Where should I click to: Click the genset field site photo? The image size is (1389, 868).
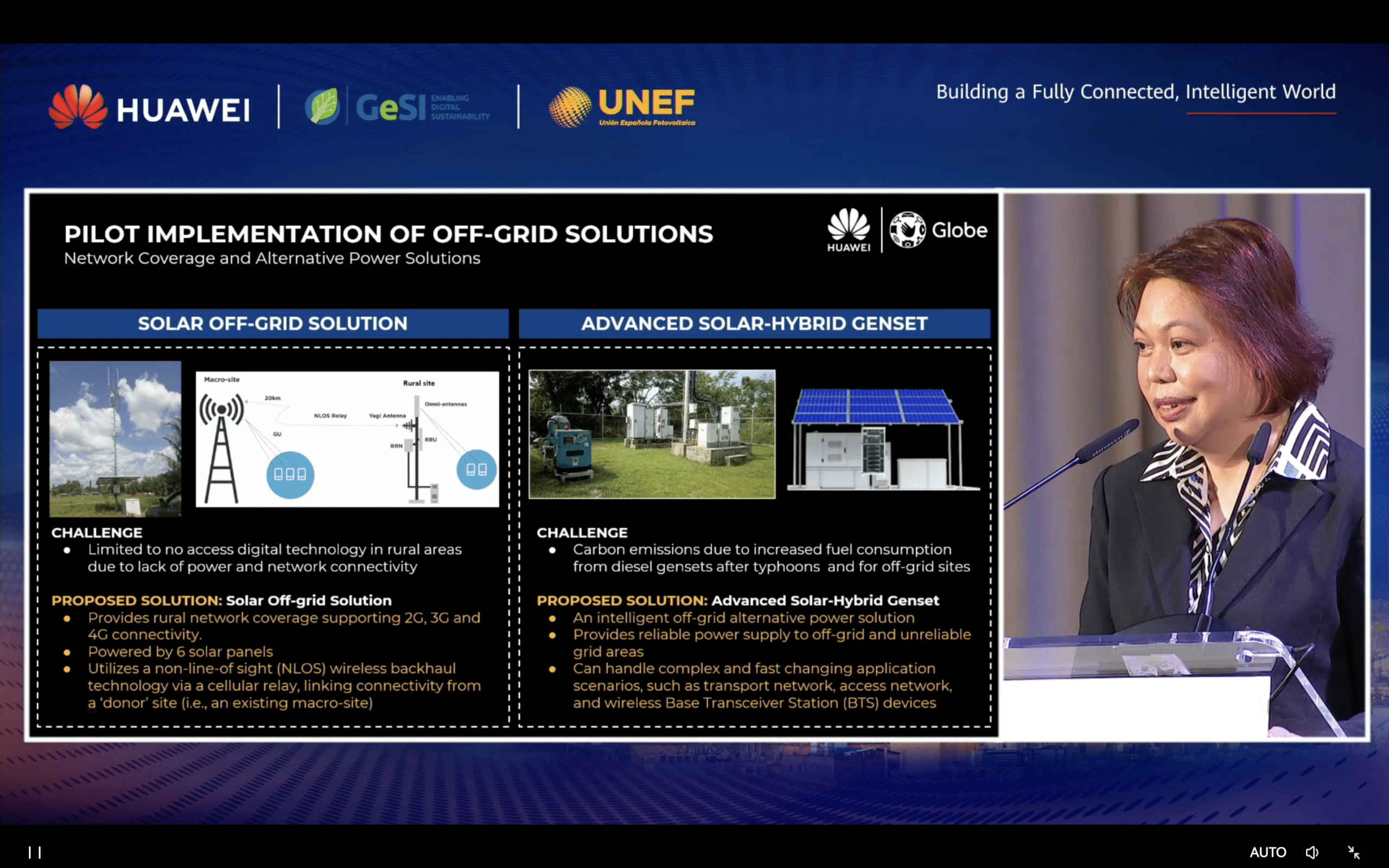click(652, 434)
